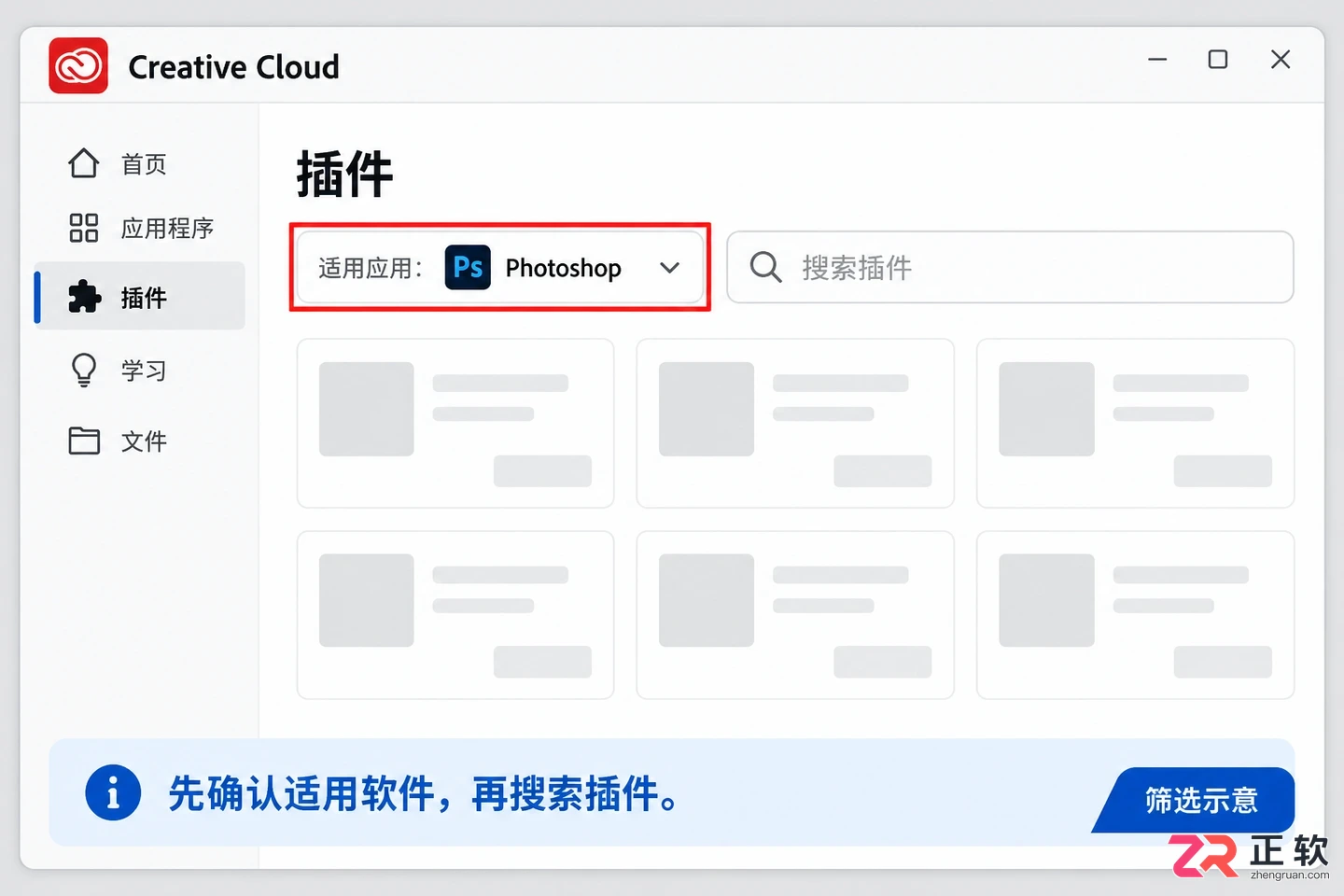Screen dimensions: 1344x896
Task: Click the blue info icon in banner
Action: [x=113, y=793]
